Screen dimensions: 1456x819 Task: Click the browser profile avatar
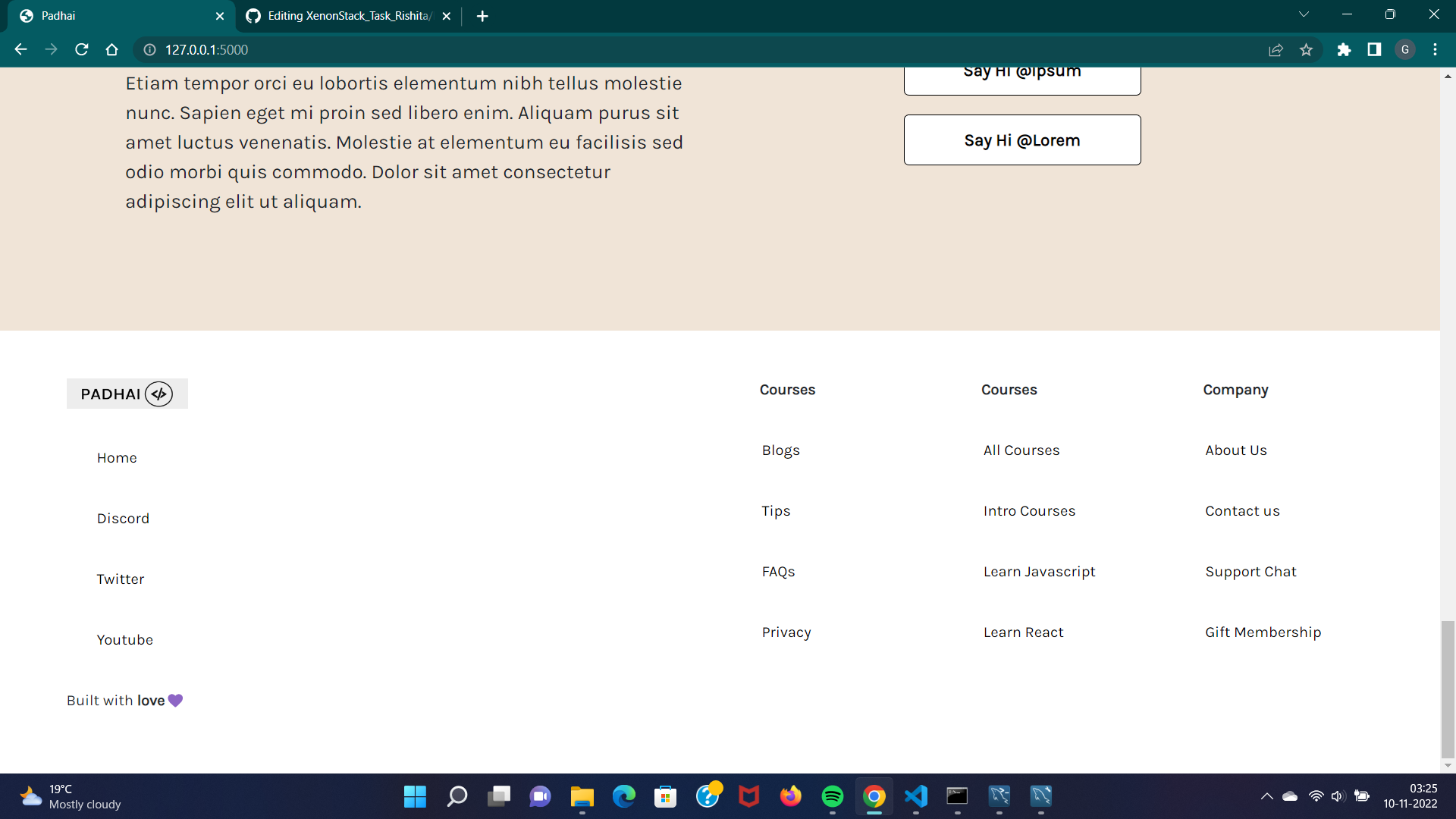(1405, 49)
